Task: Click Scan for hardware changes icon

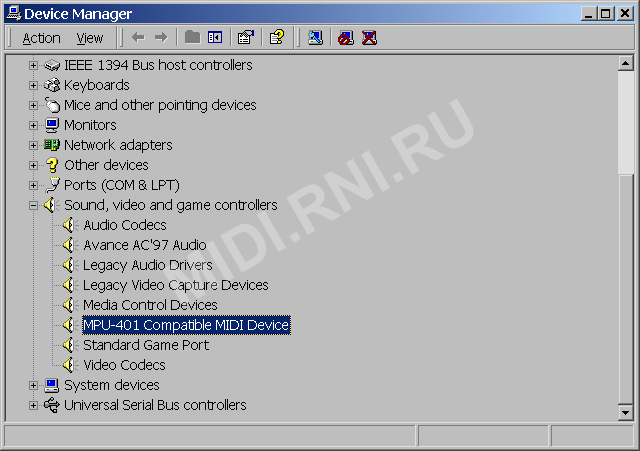Action: pyautogui.click(x=315, y=38)
